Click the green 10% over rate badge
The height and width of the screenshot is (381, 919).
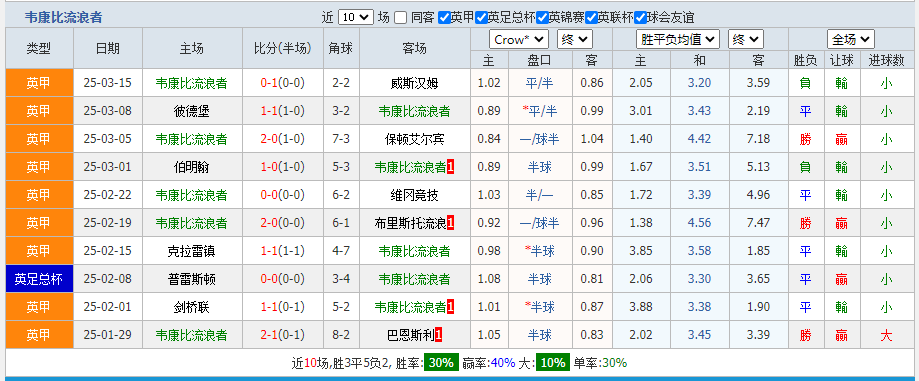(x=552, y=363)
